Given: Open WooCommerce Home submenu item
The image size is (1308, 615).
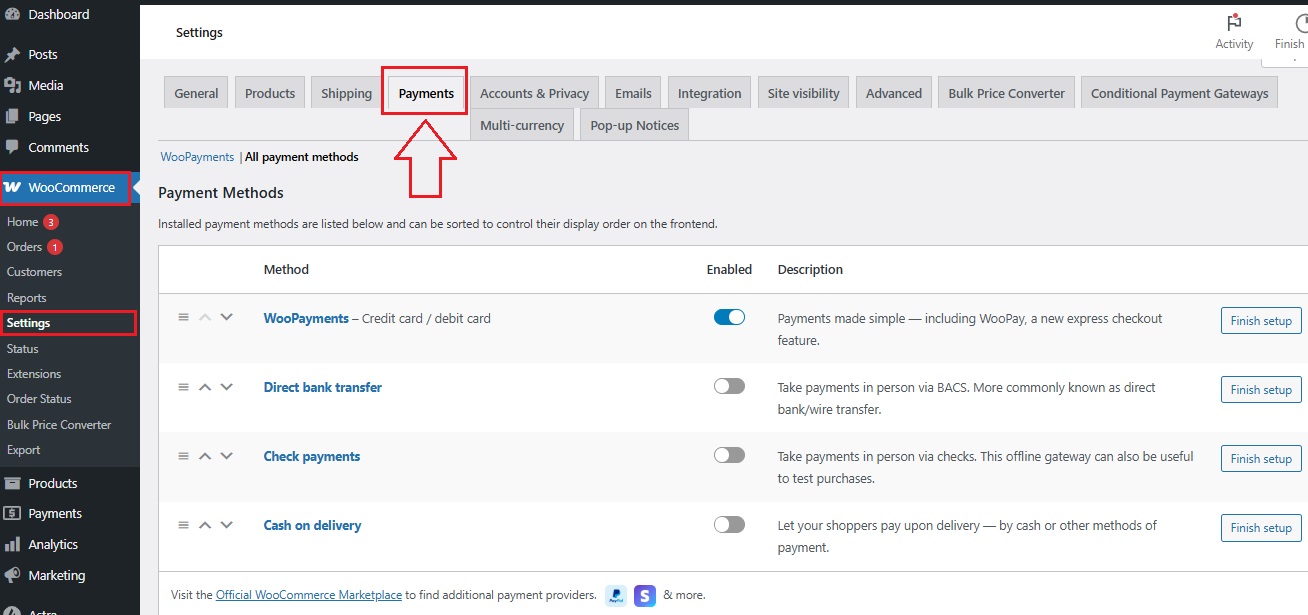Looking at the screenshot, I should point(23,222).
